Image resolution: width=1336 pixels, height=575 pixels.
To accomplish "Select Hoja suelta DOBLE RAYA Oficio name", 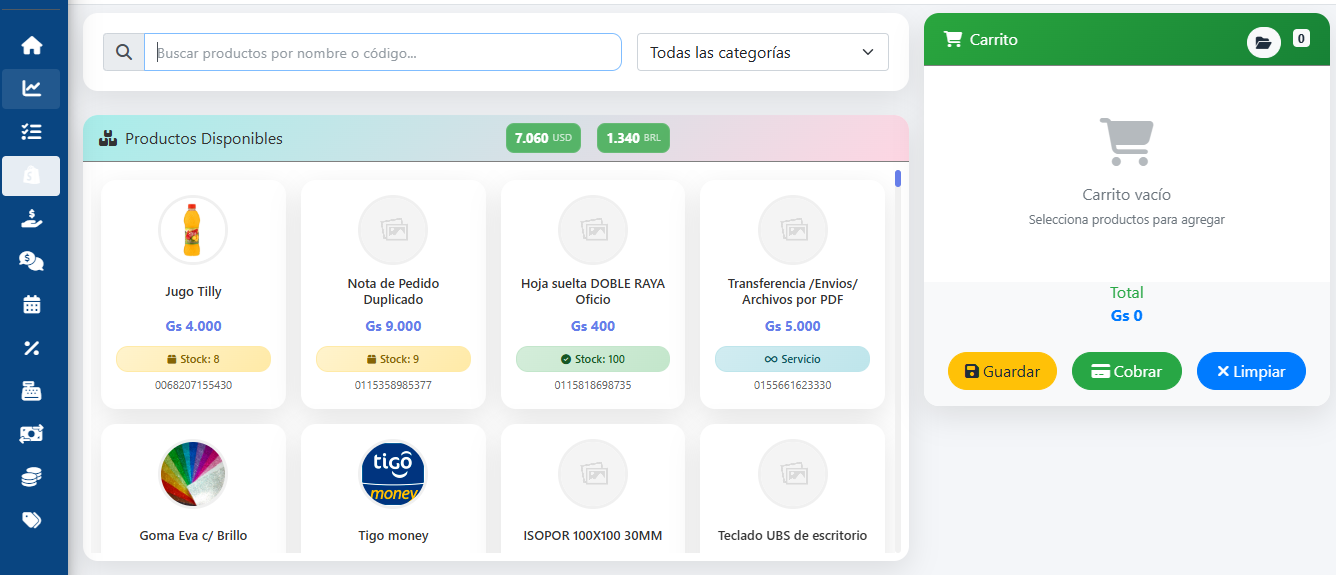I will coord(593,292).
